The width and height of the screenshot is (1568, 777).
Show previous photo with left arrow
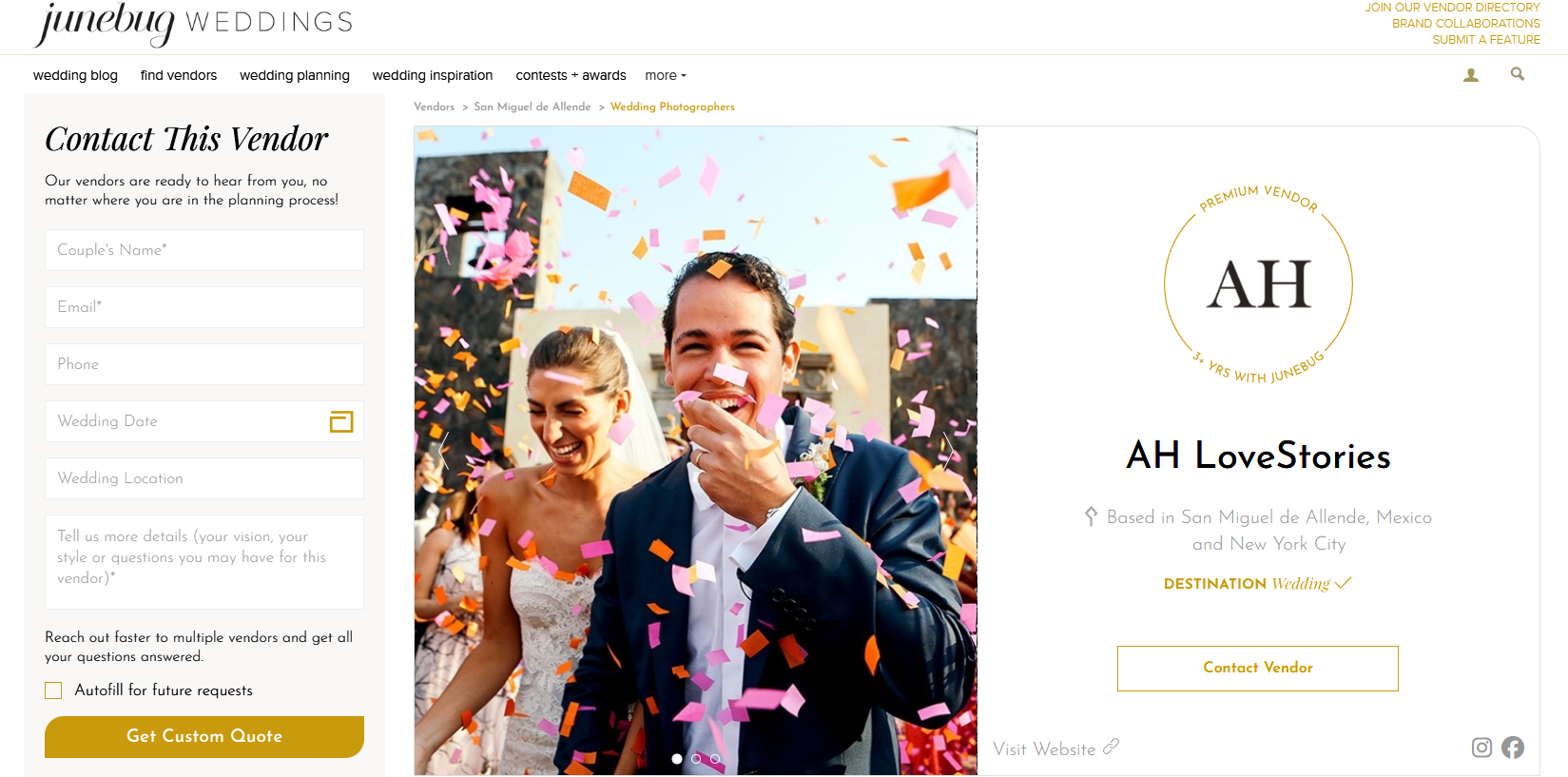[444, 451]
